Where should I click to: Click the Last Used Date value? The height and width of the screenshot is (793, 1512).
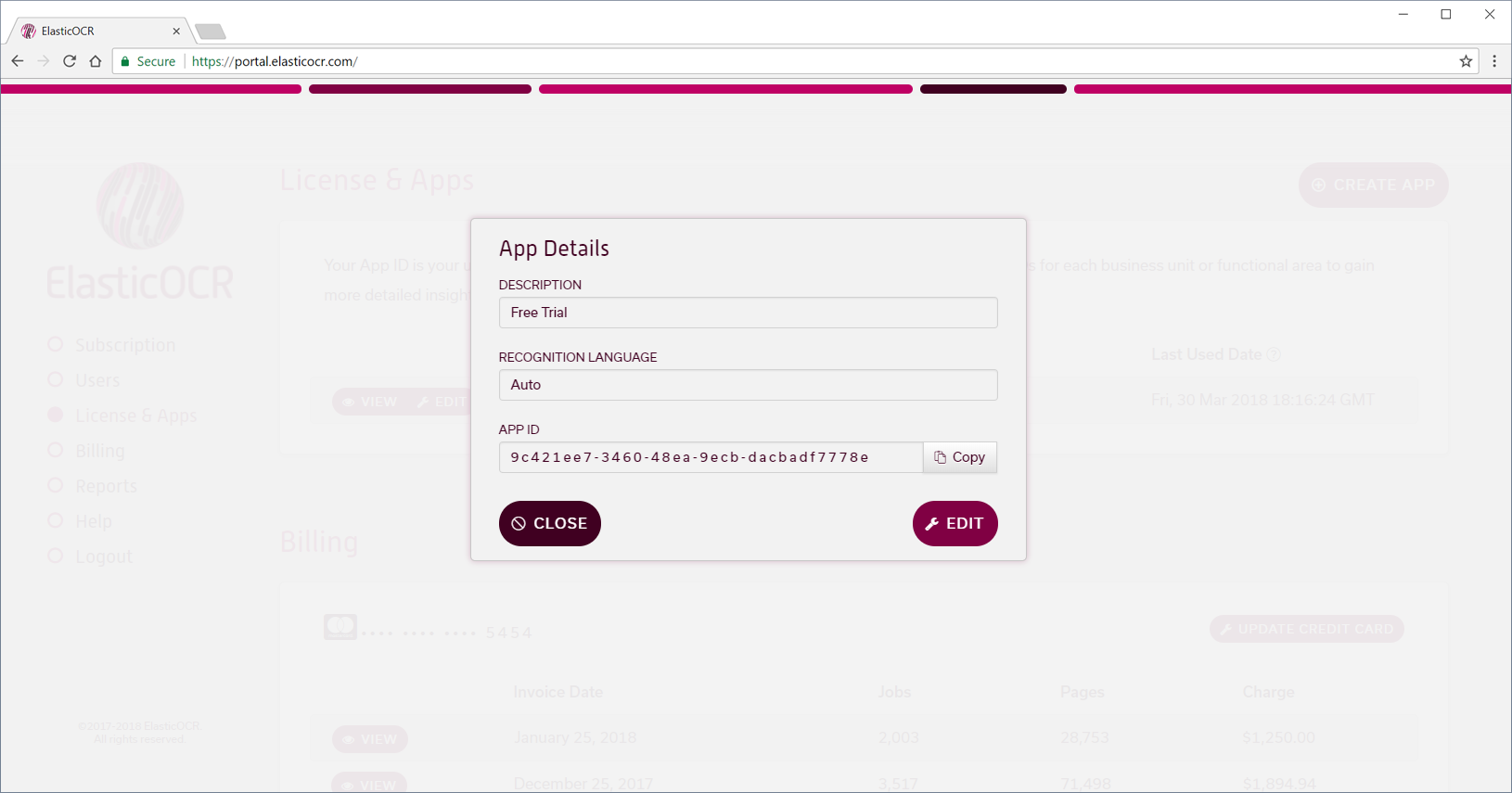click(1262, 400)
